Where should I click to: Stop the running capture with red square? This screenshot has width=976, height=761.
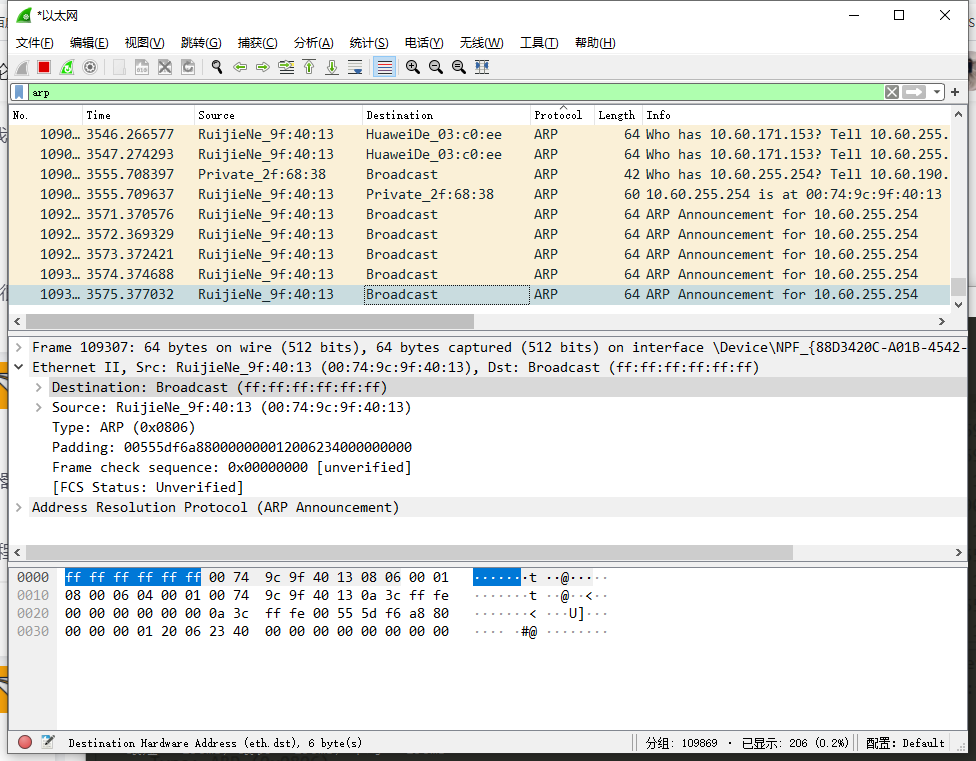(44, 67)
